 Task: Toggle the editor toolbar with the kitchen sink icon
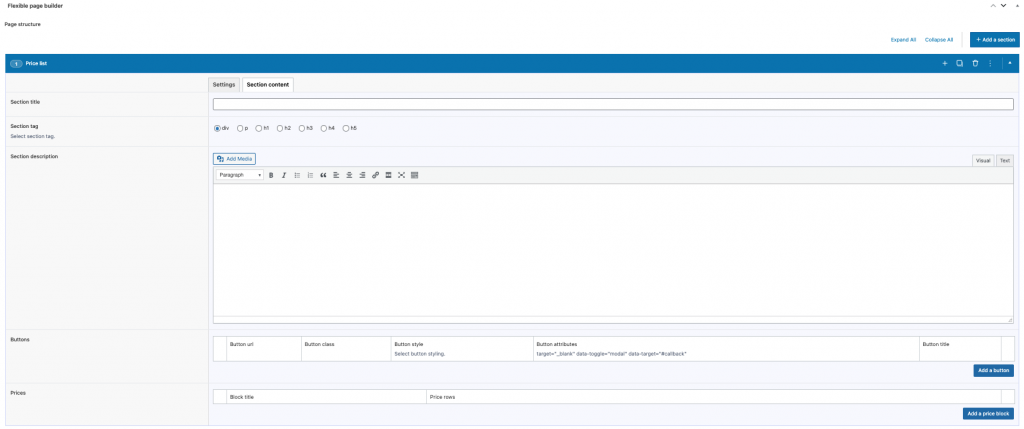tap(415, 175)
